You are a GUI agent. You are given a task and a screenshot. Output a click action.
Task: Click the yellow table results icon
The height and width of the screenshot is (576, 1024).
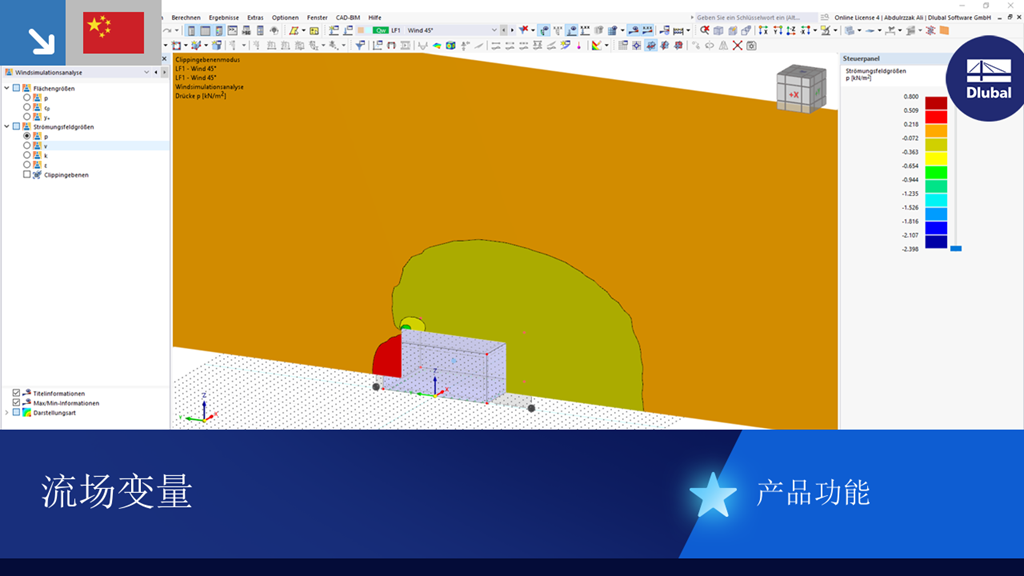314,30
